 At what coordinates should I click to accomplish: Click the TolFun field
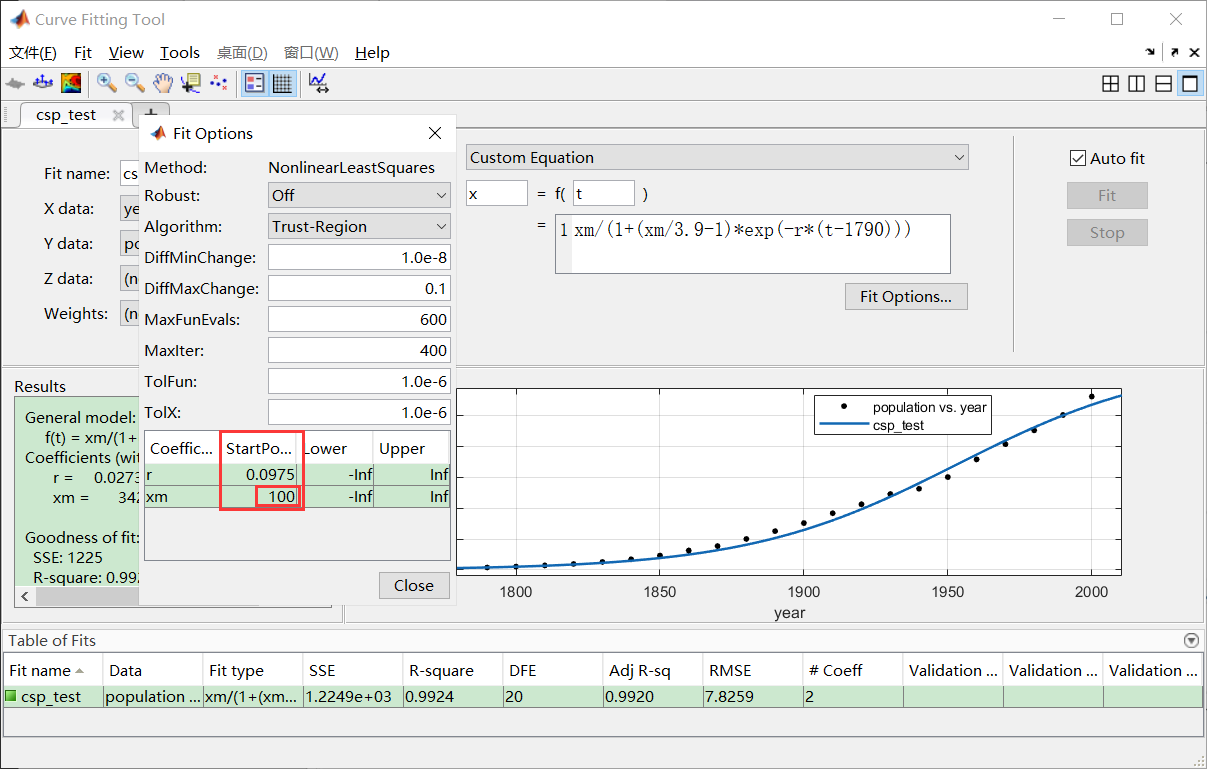359,381
